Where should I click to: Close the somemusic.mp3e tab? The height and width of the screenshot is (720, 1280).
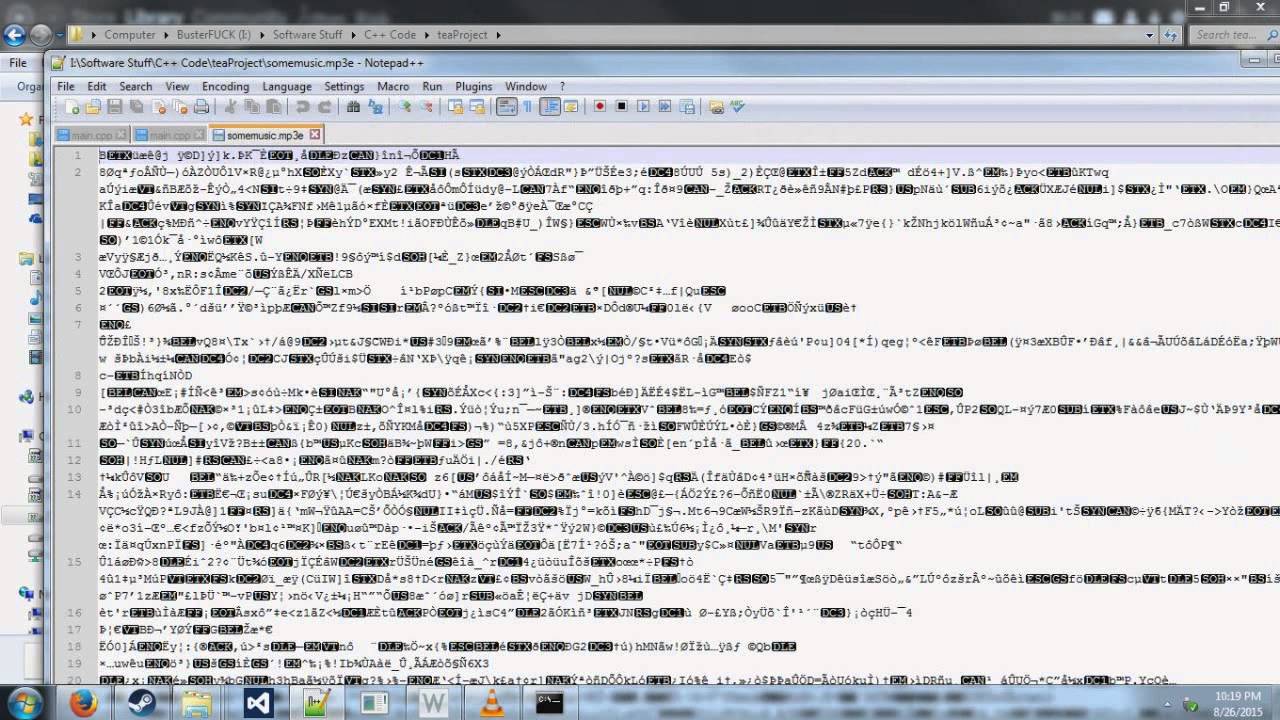314,134
